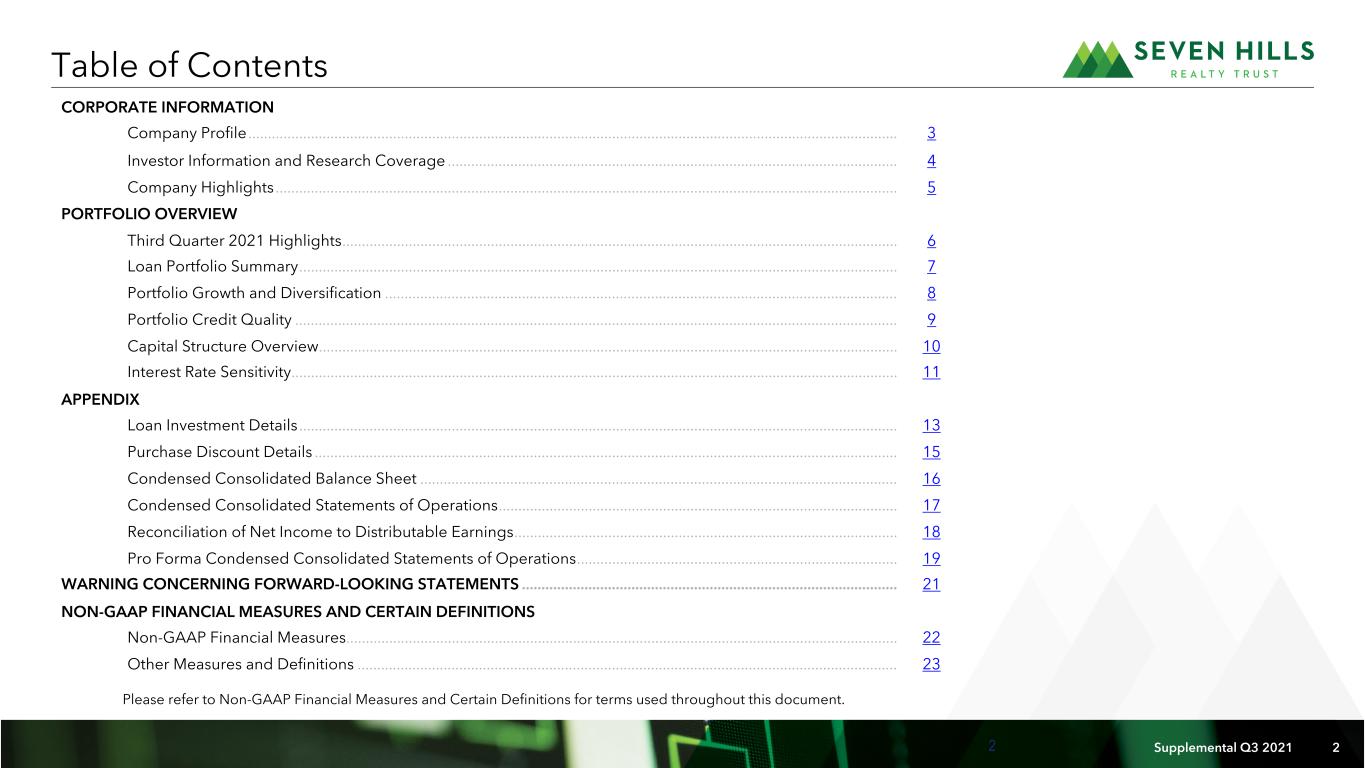The image size is (1365, 768).
Task: Open page 4 link for Investor Information
Action: [x=931, y=160]
